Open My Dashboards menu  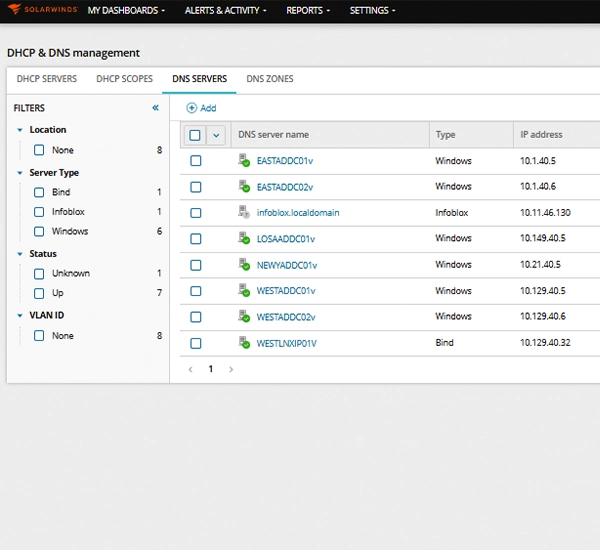pyautogui.click(x=126, y=10)
